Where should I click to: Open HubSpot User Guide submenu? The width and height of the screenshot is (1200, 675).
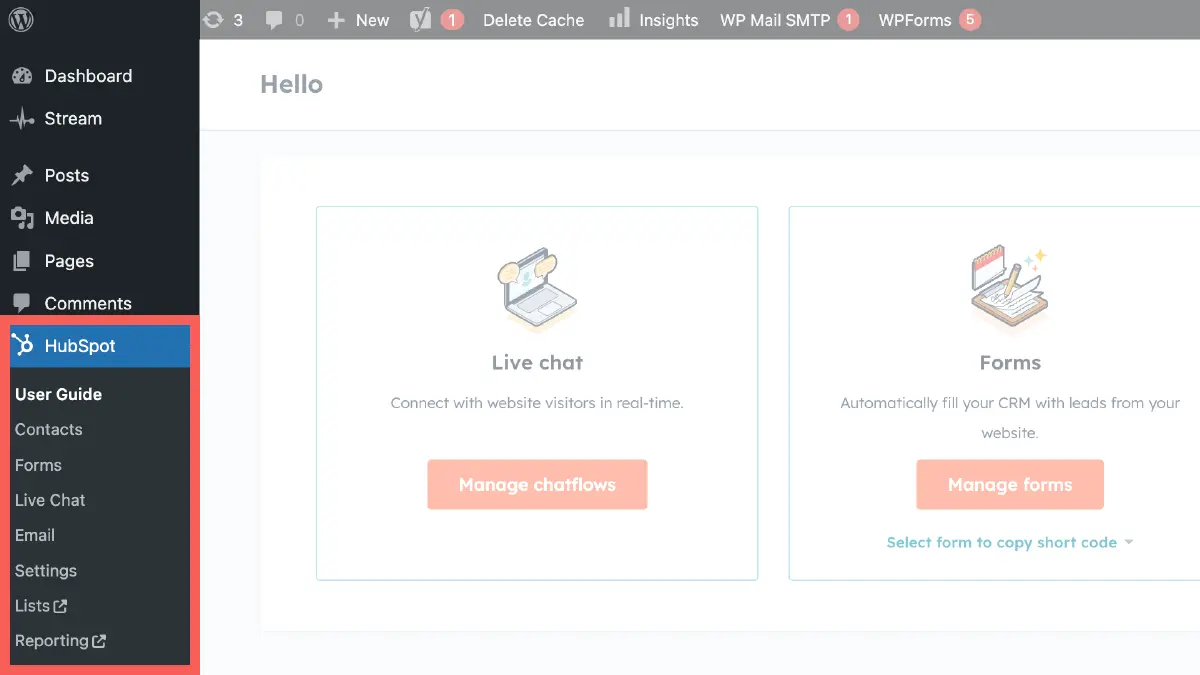pyautogui.click(x=58, y=394)
